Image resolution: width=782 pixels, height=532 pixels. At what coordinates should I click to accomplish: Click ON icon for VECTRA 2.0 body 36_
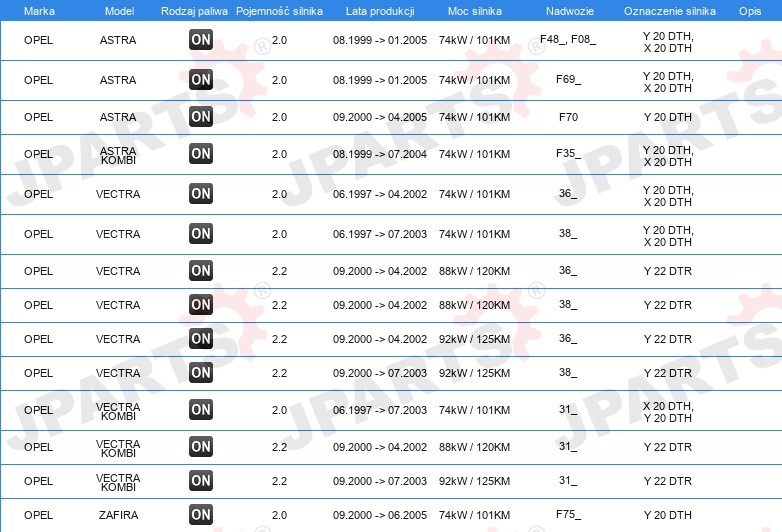point(201,193)
